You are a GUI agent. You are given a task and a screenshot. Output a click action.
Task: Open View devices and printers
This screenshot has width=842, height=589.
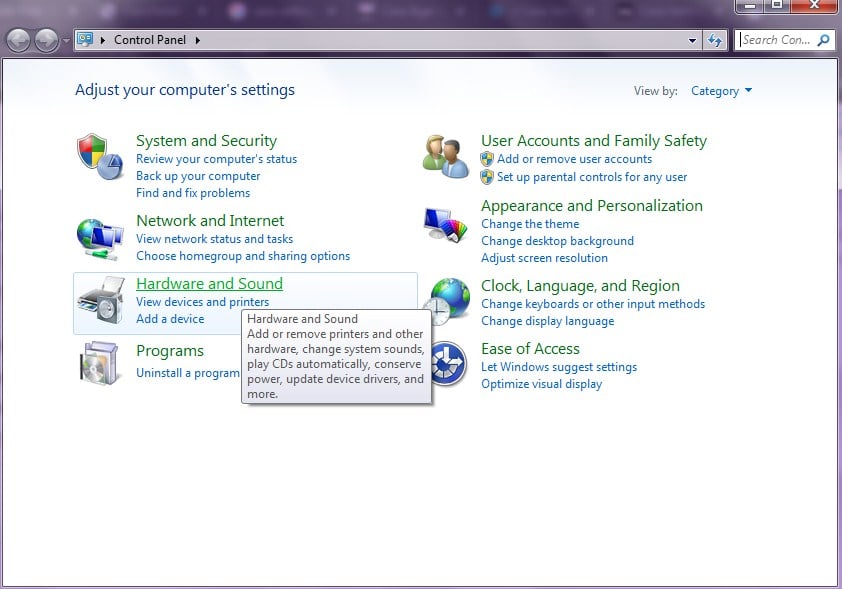click(202, 302)
